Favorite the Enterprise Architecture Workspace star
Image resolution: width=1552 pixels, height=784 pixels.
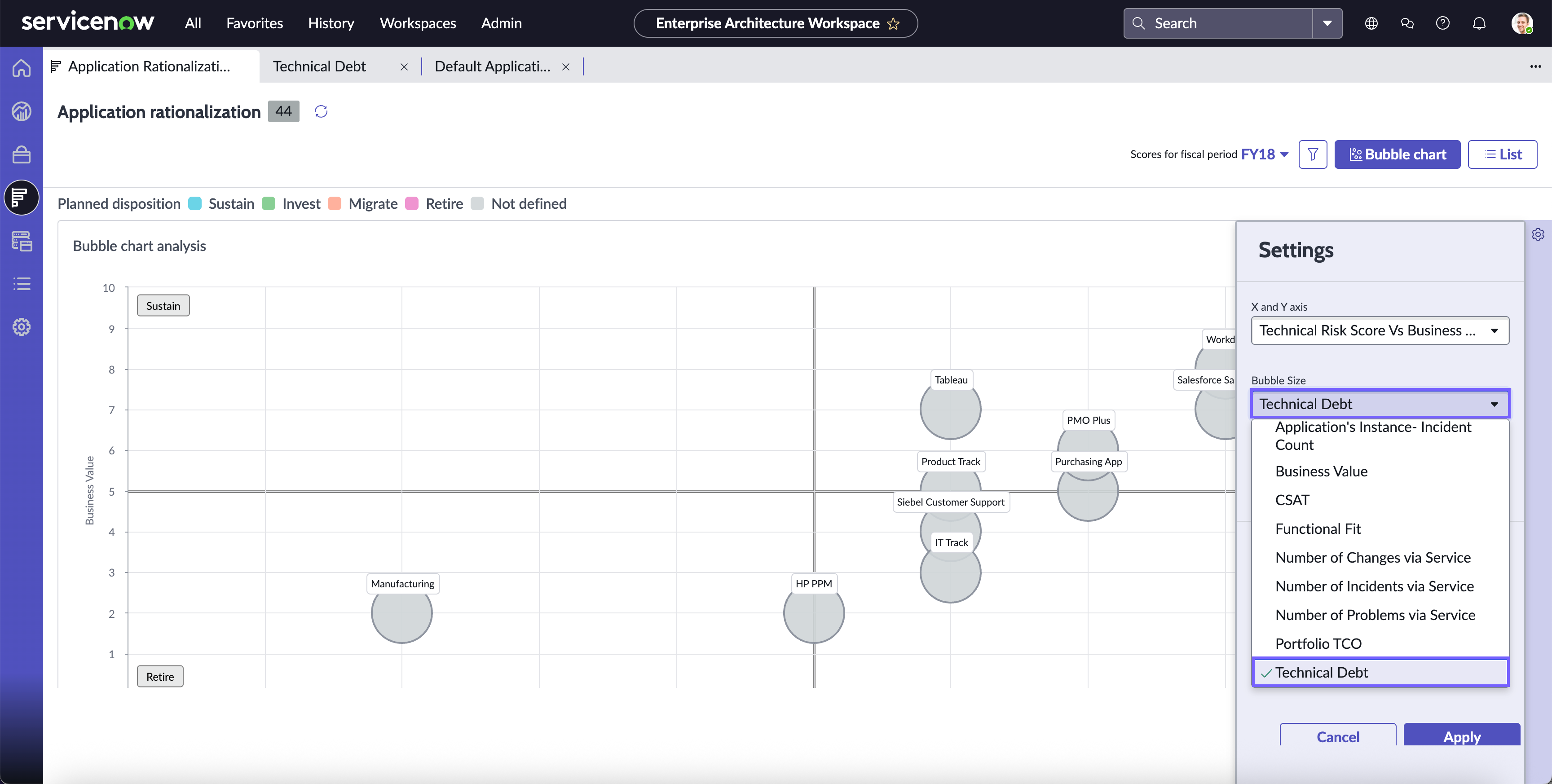pos(894,23)
